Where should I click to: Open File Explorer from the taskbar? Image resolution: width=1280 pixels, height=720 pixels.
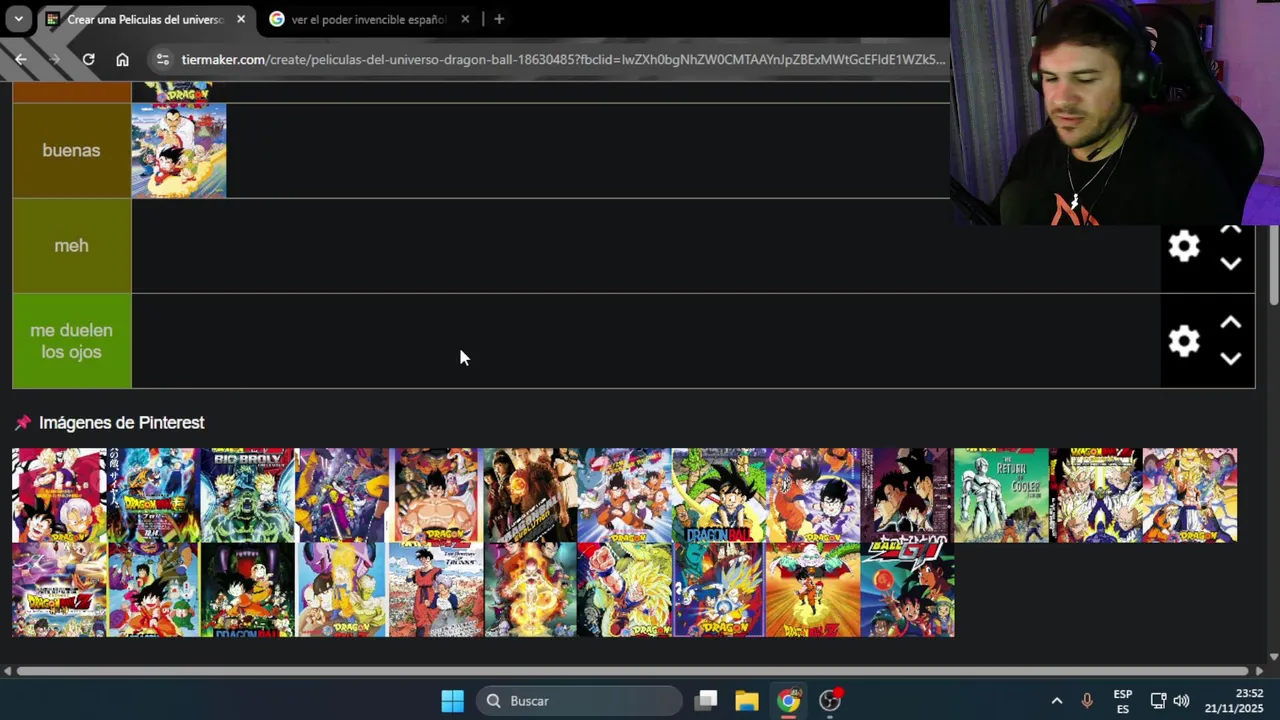[x=747, y=701]
